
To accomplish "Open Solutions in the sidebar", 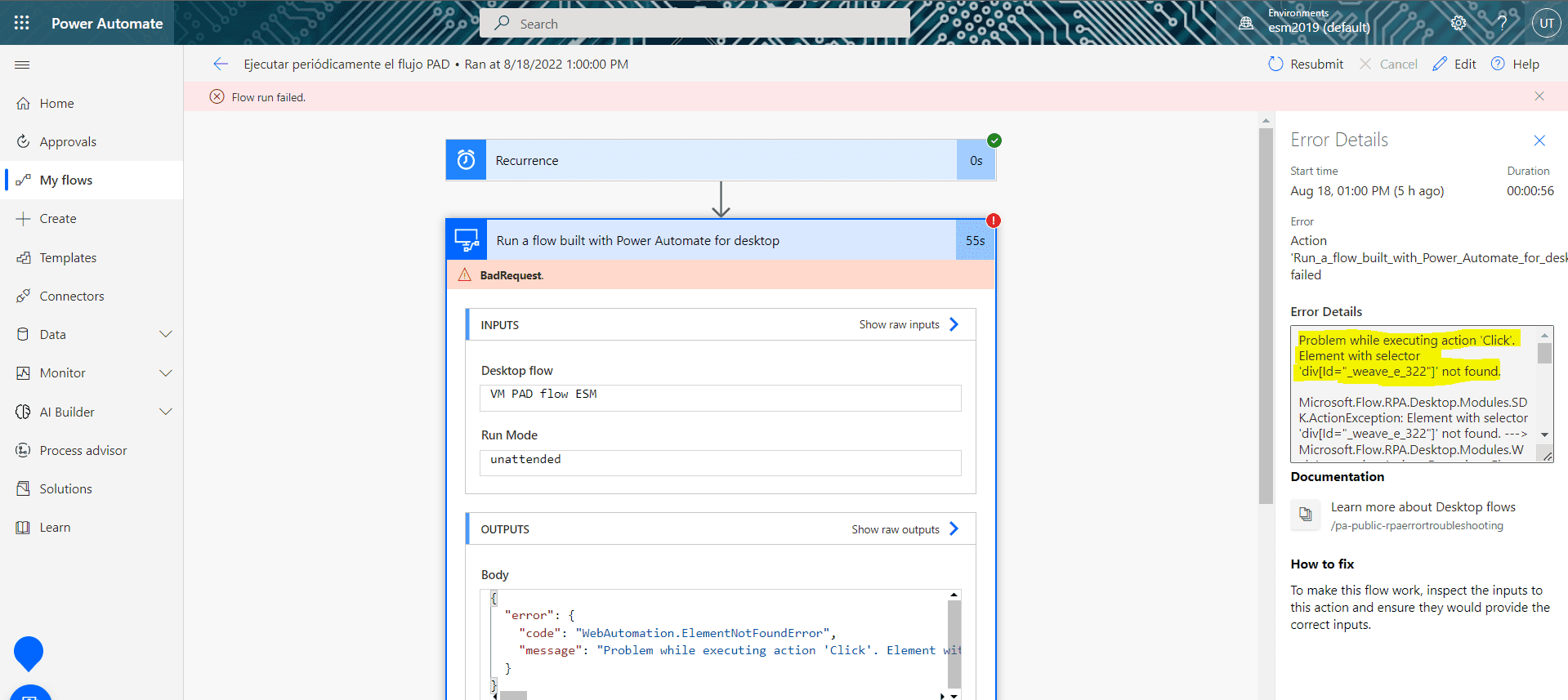I will click(92, 488).
